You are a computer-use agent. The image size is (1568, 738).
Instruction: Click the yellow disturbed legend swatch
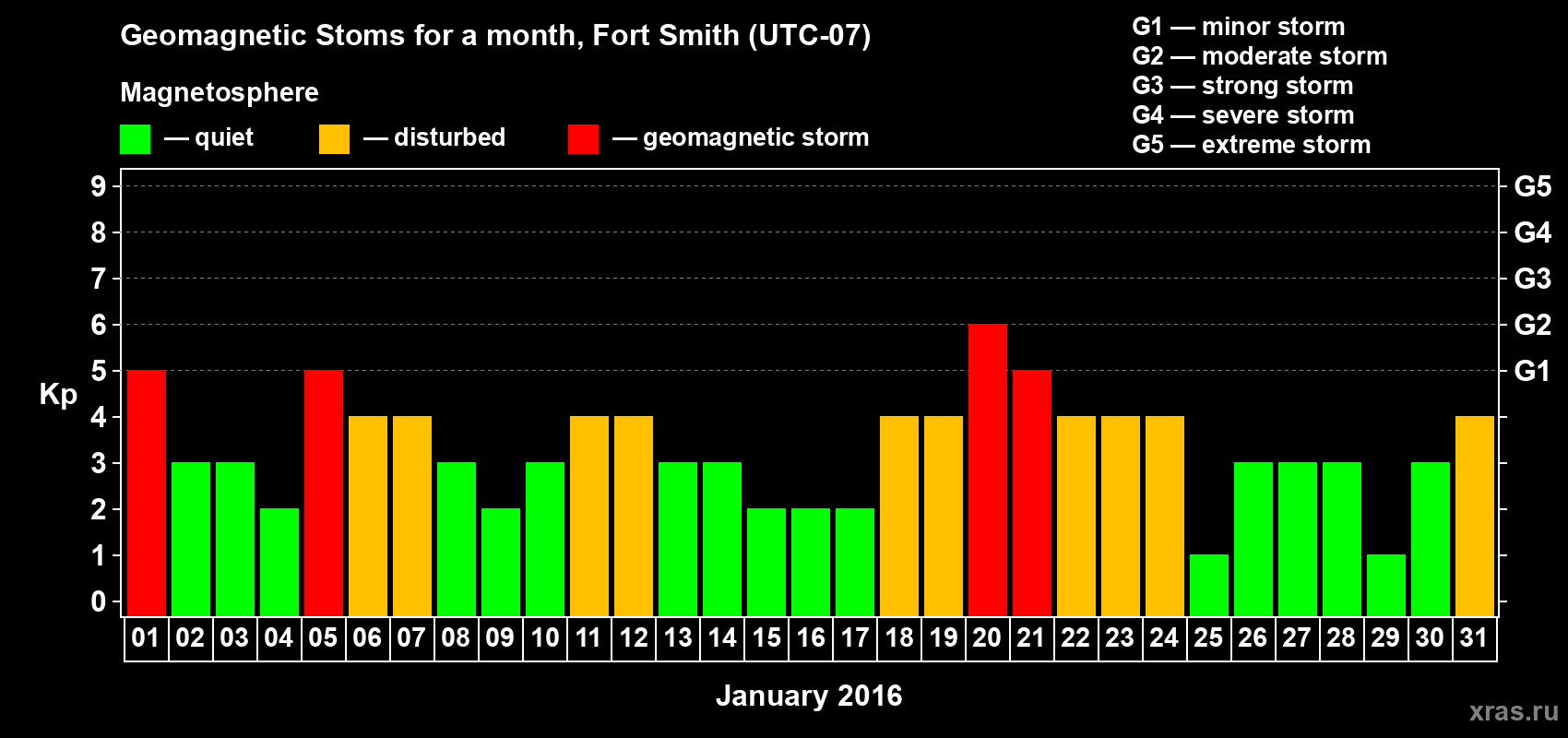coord(335,139)
